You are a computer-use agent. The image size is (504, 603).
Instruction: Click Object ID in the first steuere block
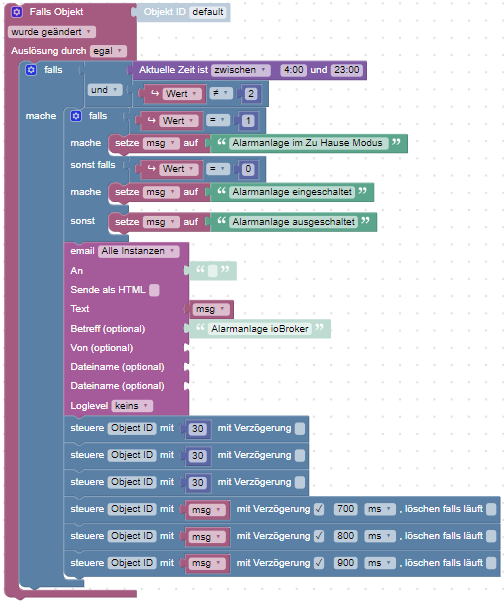(132, 428)
